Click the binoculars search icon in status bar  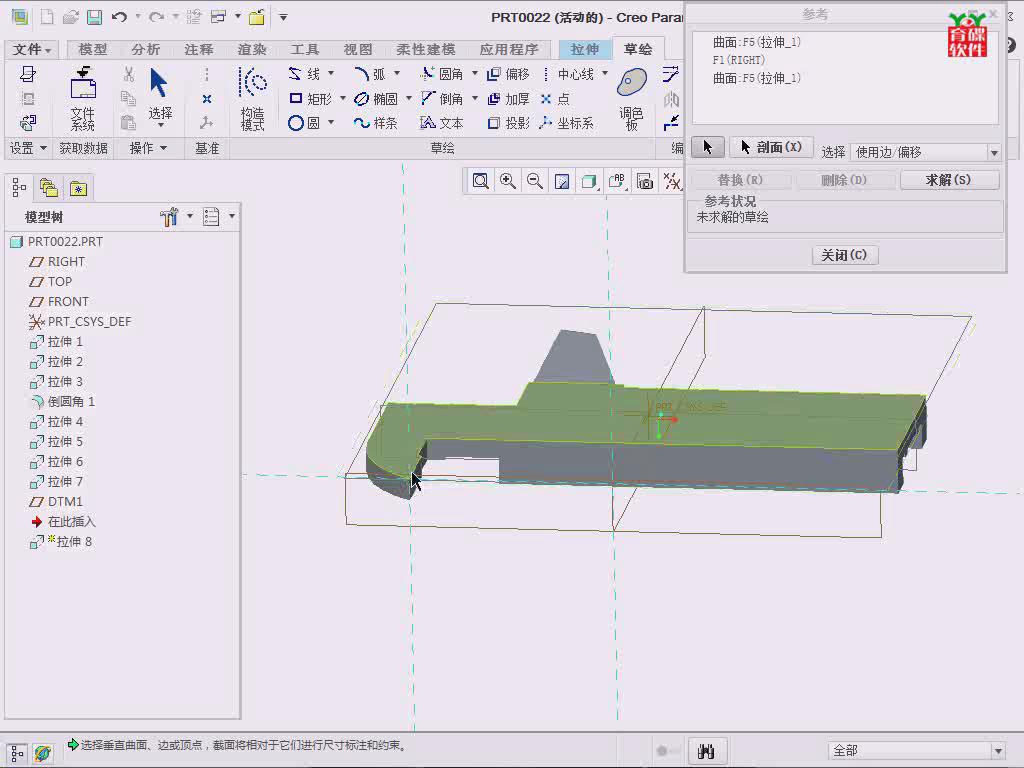point(706,751)
